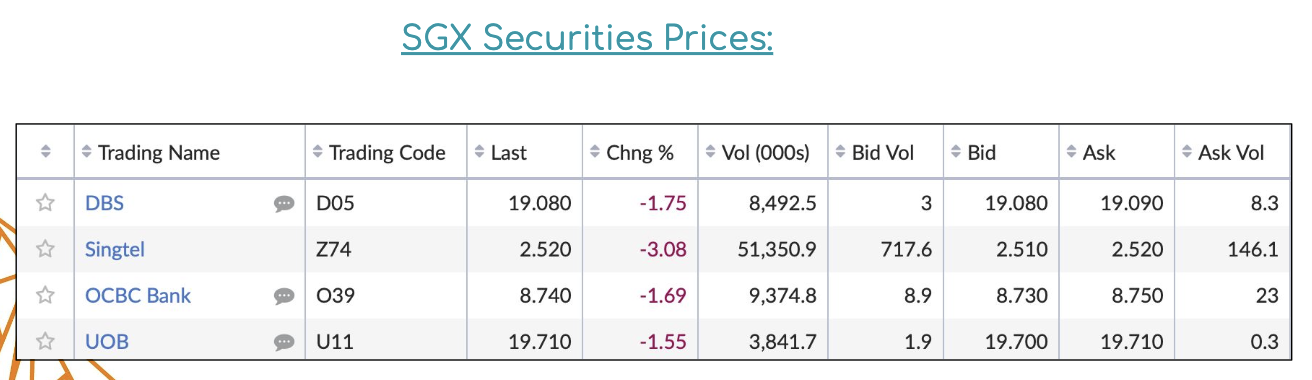Image resolution: width=1312 pixels, height=380 pixels.
Task: Click the SGX Securities Prices heading link
Action: 587,38
